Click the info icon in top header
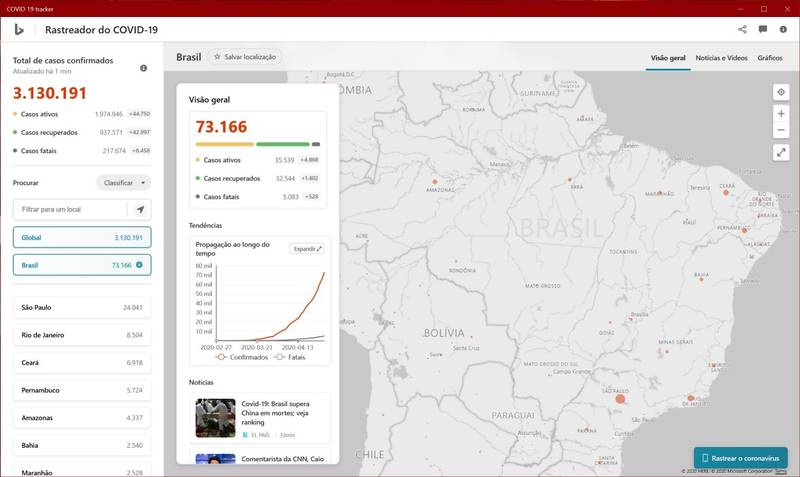800x477 pixels. click(x=783, y=29)
